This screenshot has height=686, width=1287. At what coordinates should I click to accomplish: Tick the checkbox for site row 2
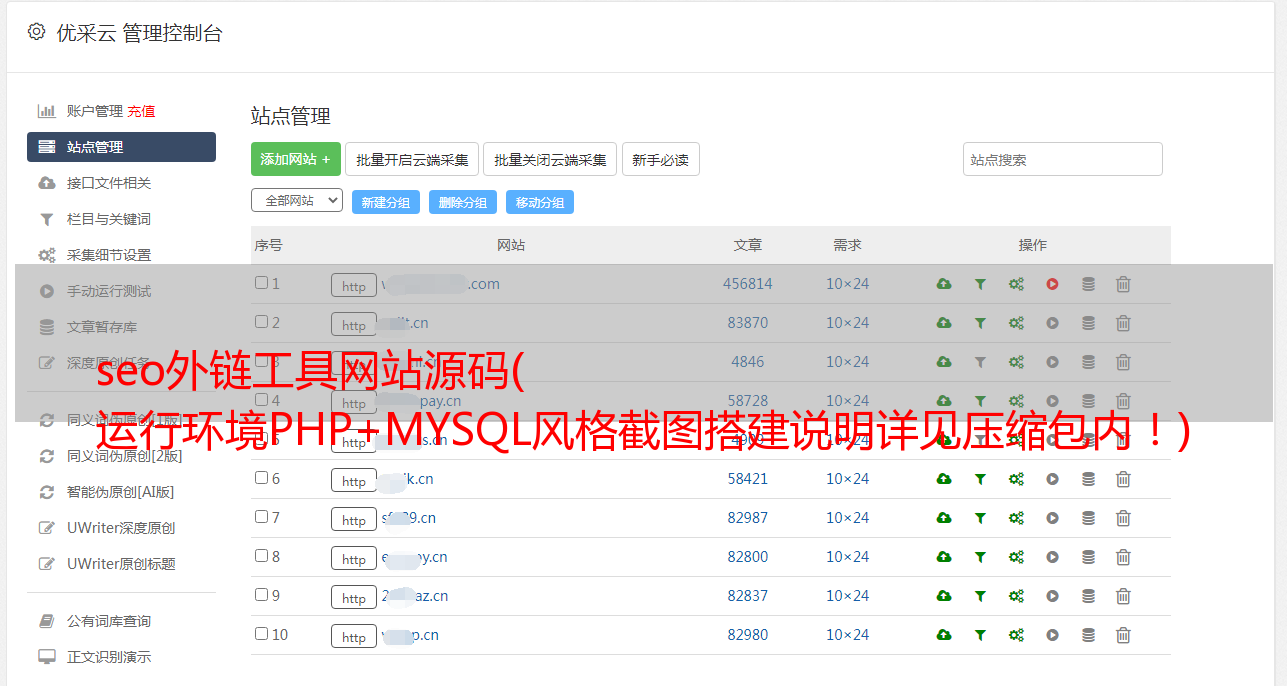261,322
